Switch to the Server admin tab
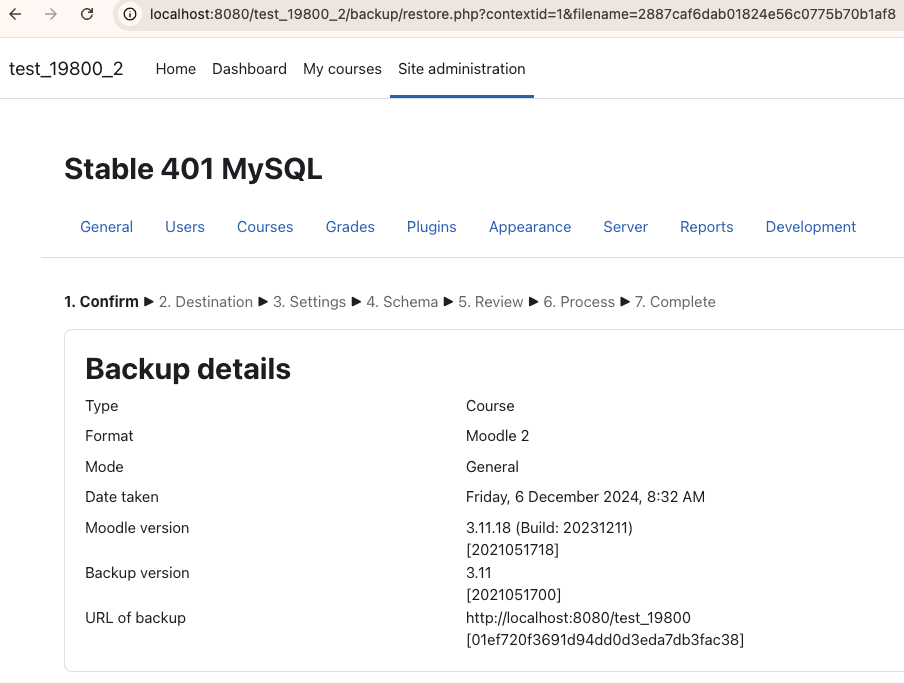904x683 pixels. tap(625, 227)
